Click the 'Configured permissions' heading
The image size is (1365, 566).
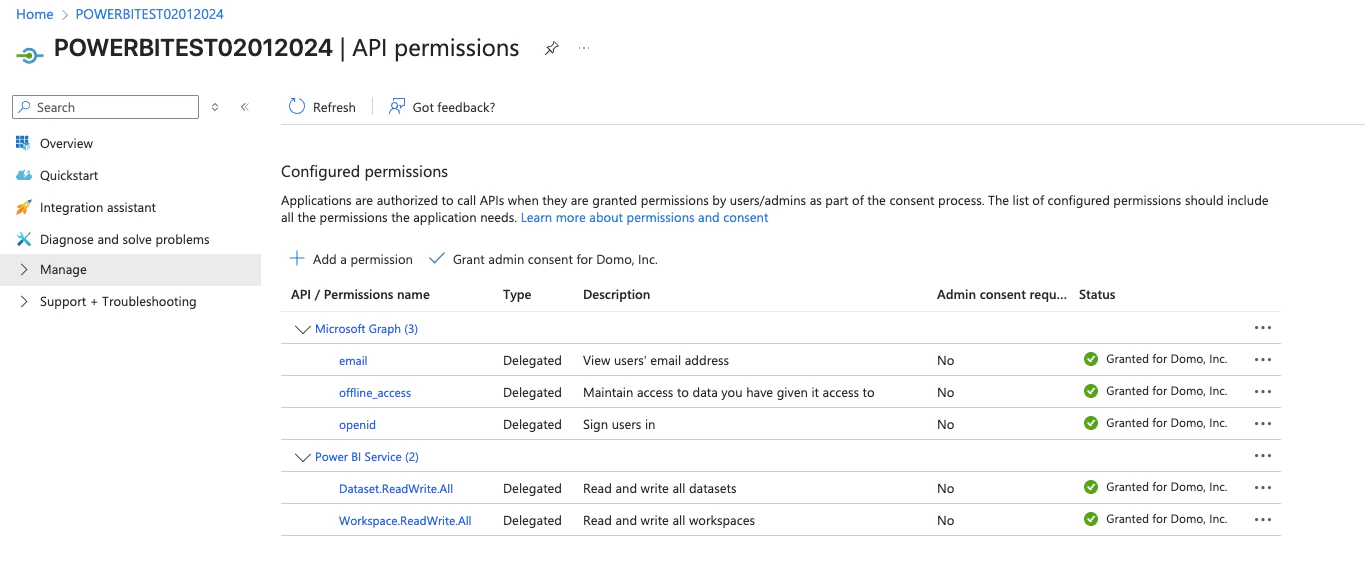(x=364, y=171)
